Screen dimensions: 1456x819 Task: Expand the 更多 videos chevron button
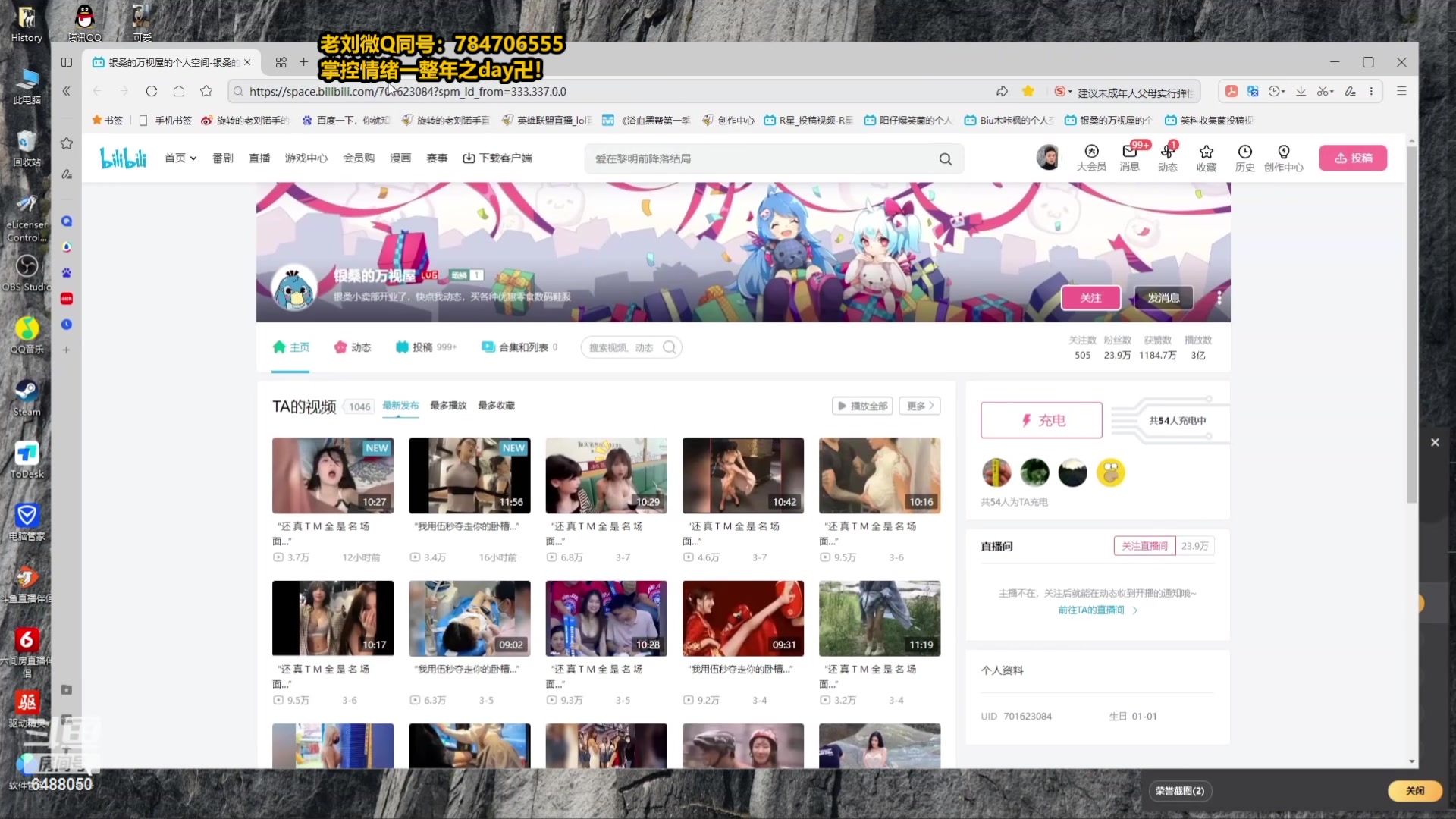920,406
